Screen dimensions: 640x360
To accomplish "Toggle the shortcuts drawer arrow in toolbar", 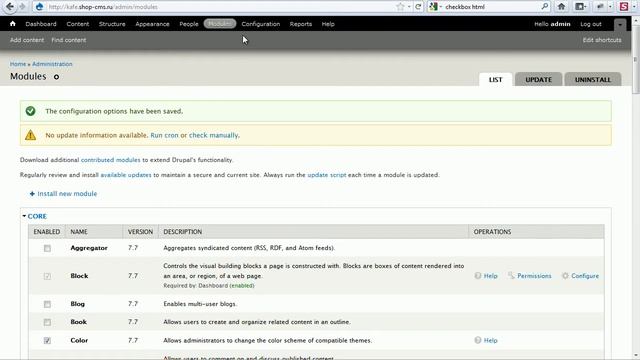I will (x=620, y=24).
